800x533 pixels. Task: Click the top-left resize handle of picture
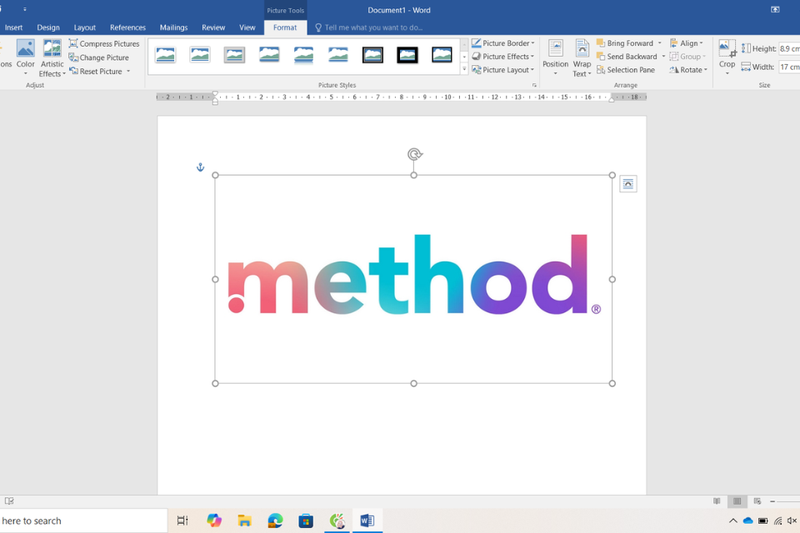coord(215,175)
